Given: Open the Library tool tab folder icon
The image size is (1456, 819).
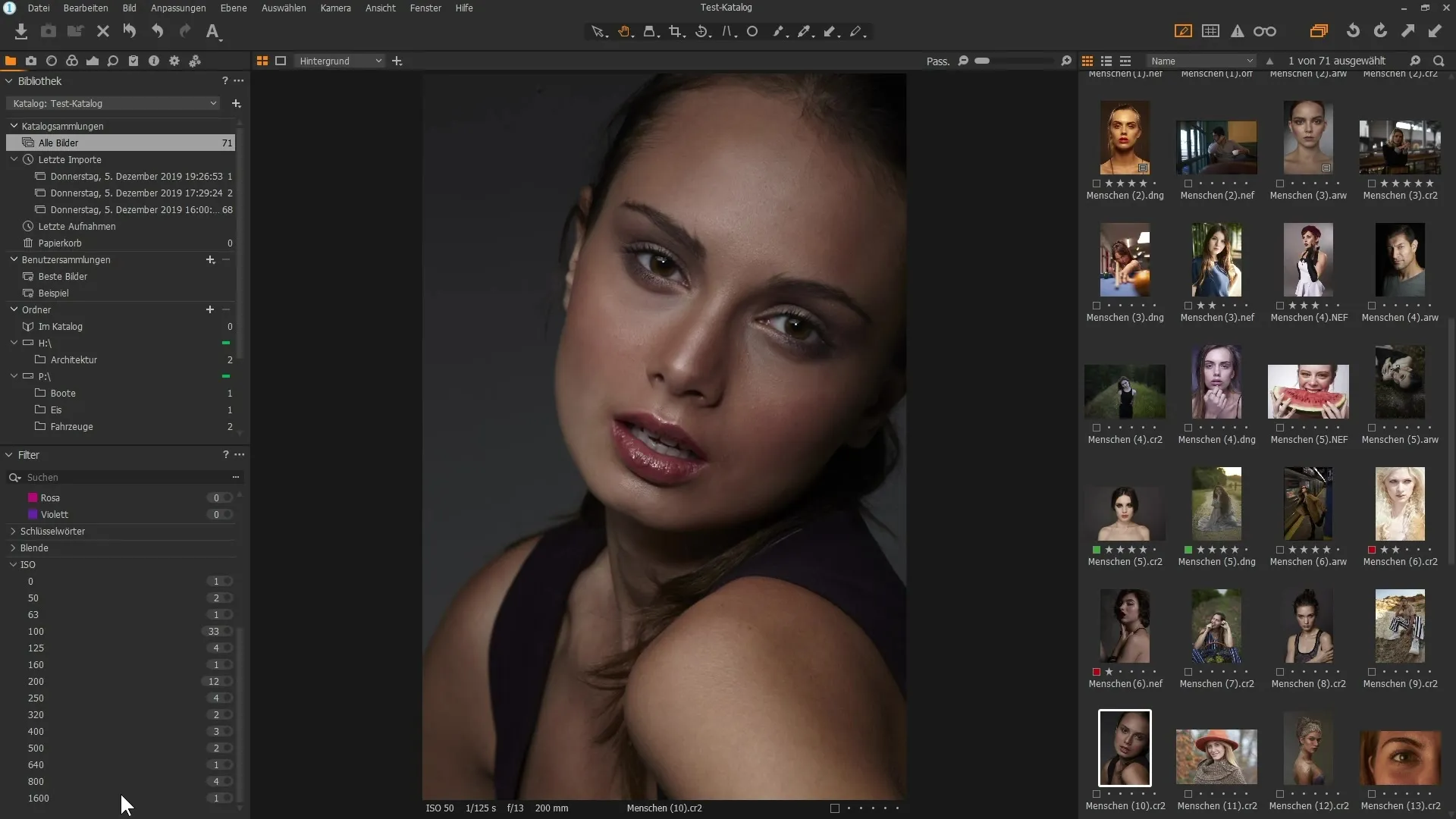Looking at the screenshot, I should point(11,61).
